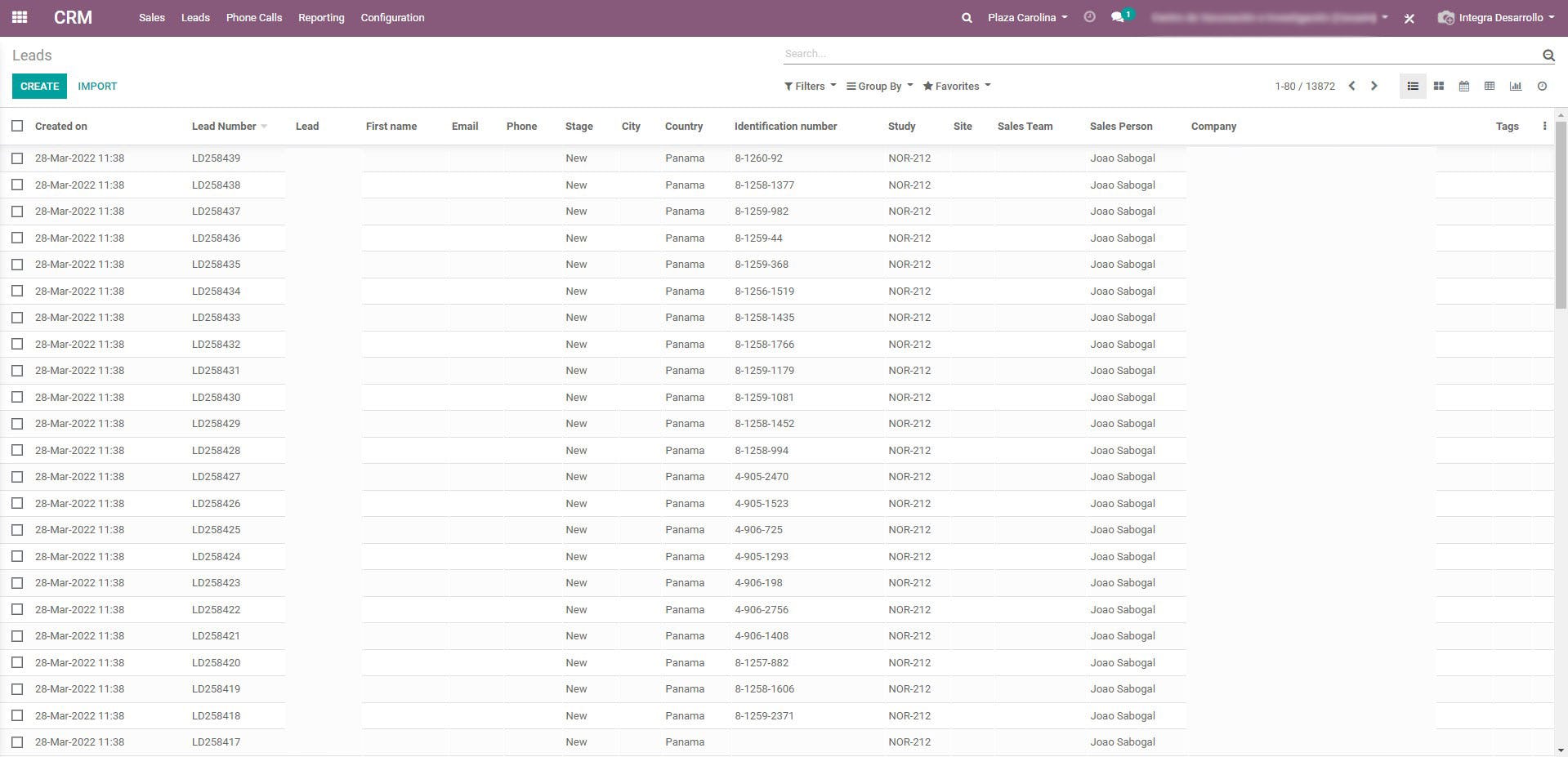Tick the checkbox beside LD258427
The height and width of the screenshot is (757, 1568).
pyautogui.click(x=17, y=476)
